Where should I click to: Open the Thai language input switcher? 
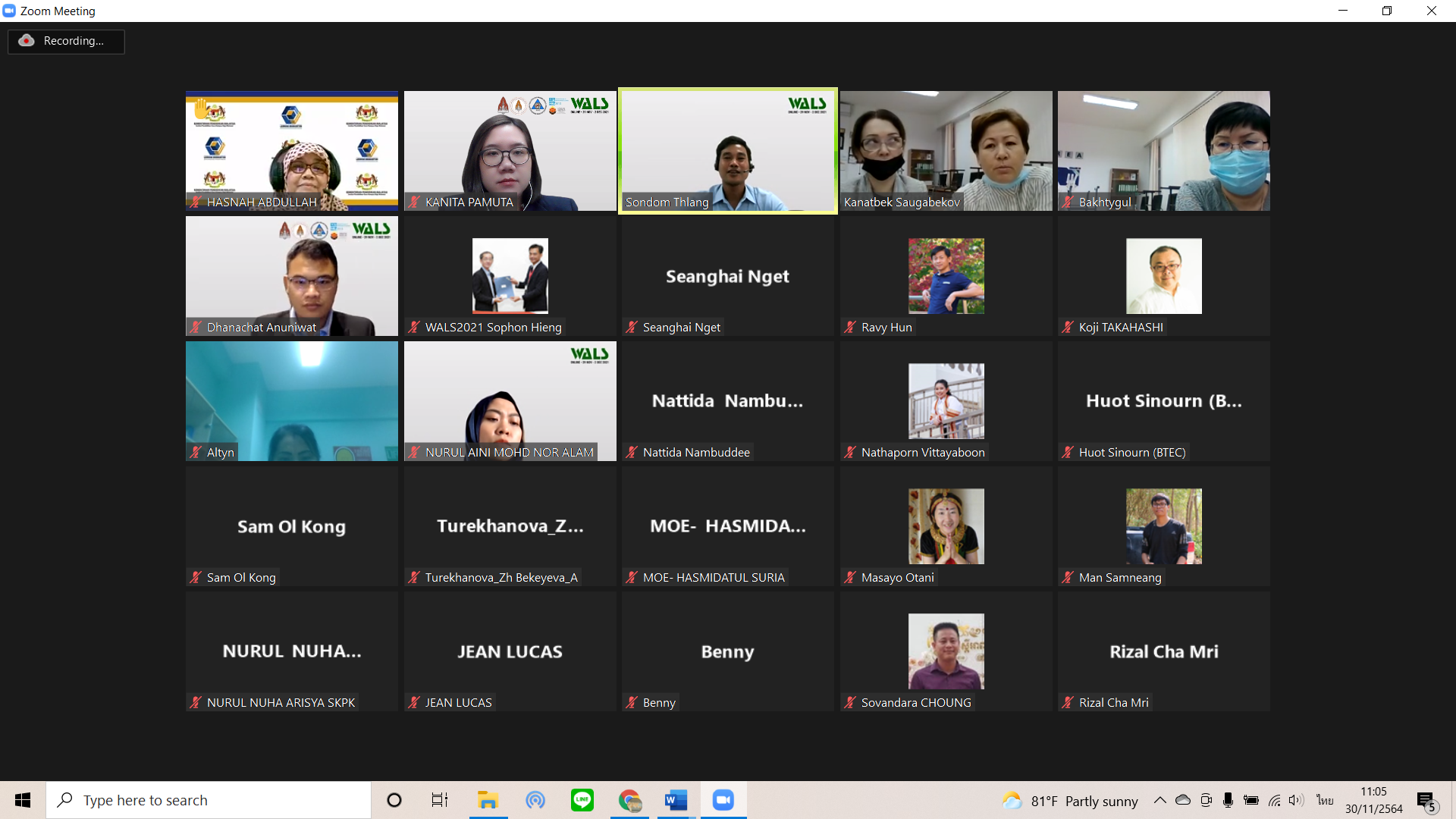click(1325, 800)
